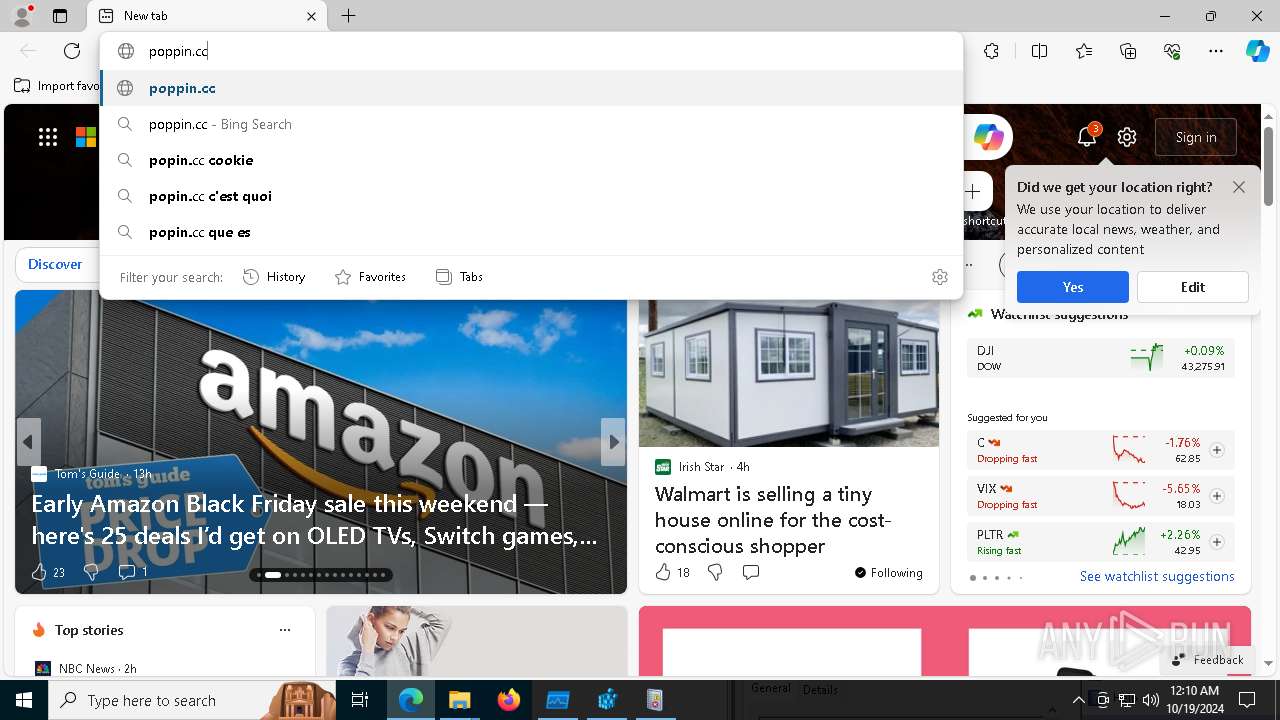Open a new tab with plus button
Screen dimensions: 1280x720
tap(348, 16)
